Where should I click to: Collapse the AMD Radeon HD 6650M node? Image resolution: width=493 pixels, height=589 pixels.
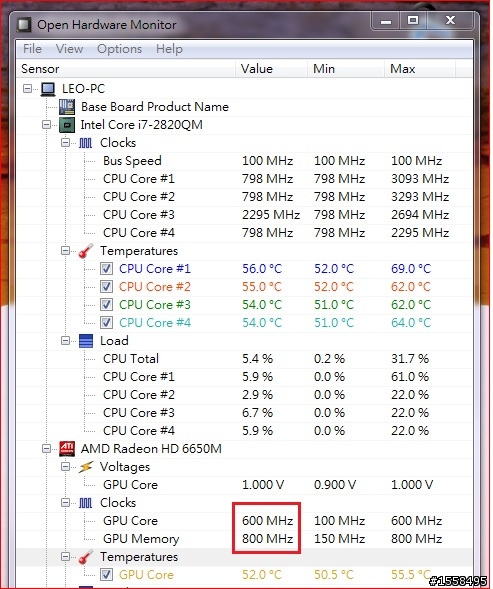(46, 449)
